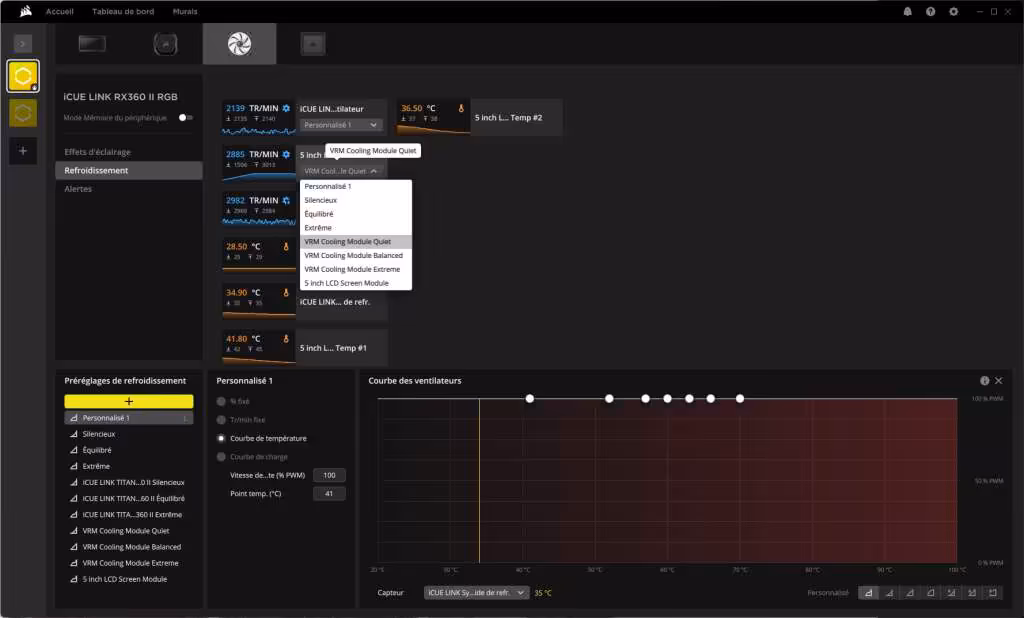1024x618 pixels.
Task: Click thermometer icon on 36.50 °C card
Action: pos(461,108)
